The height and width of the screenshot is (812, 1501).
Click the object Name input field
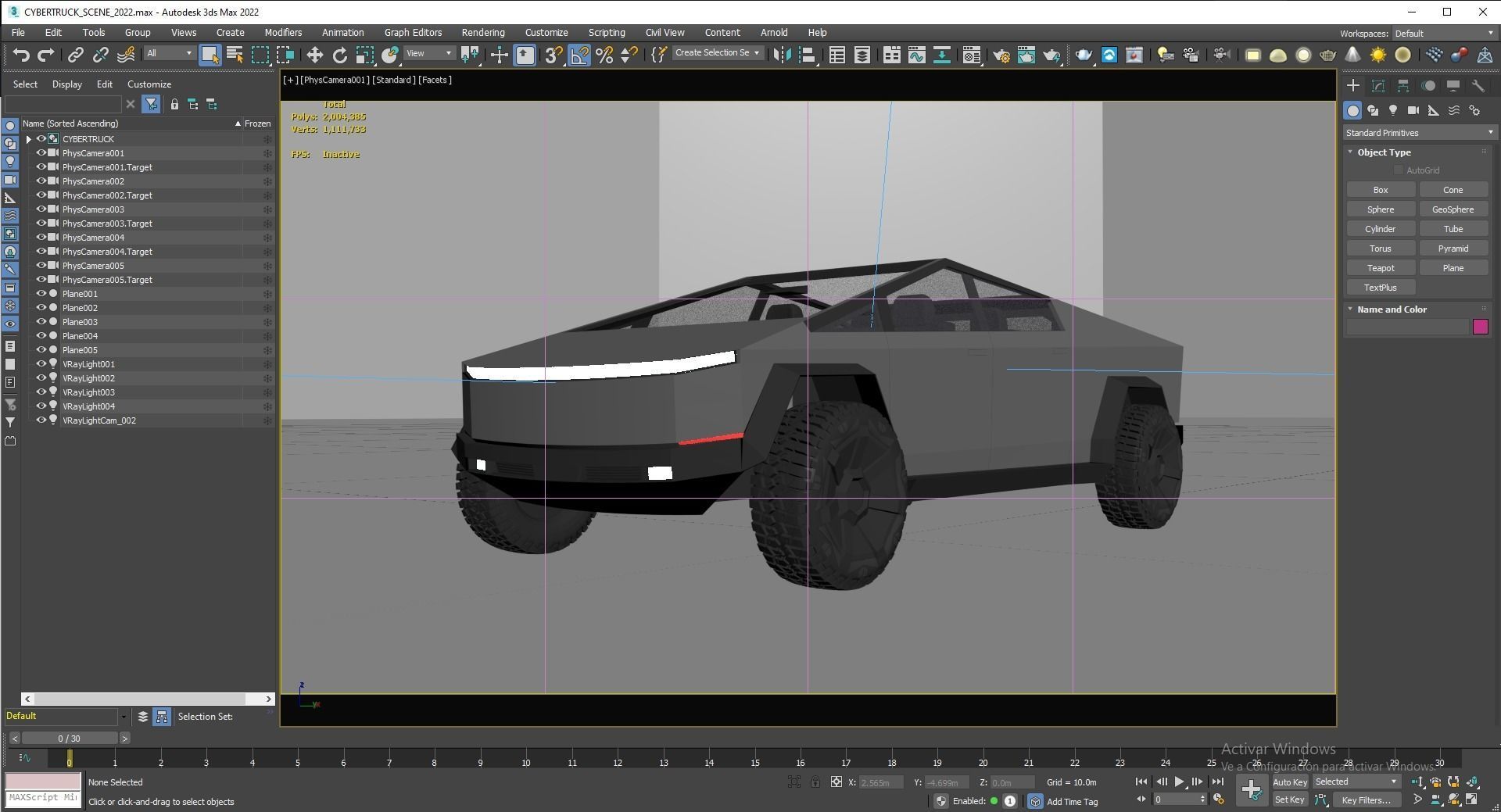(x=1407, y=327)
